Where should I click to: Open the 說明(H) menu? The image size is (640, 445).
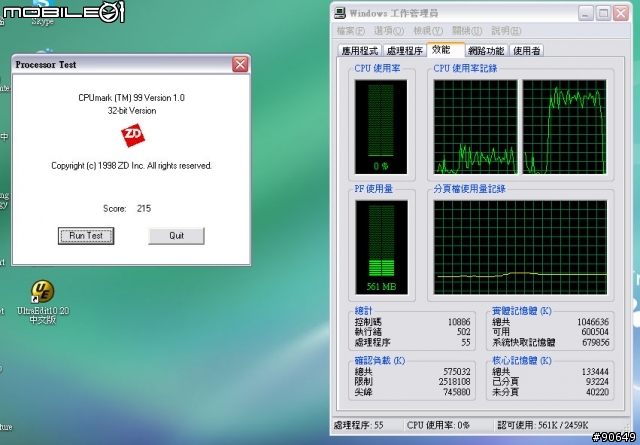pos(506,31)
